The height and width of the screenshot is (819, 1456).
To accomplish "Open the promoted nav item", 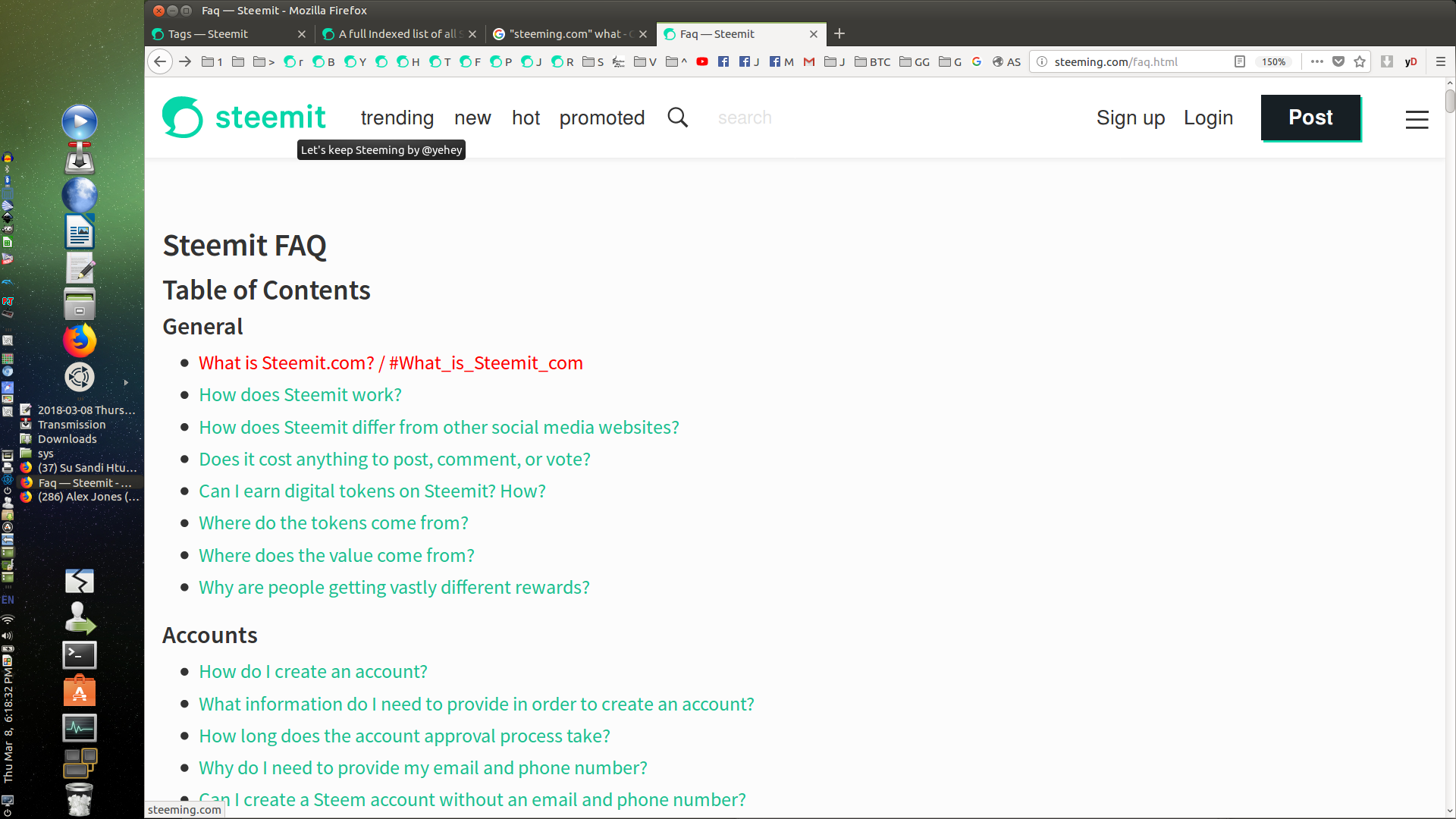I will click(x=602, y=118).
